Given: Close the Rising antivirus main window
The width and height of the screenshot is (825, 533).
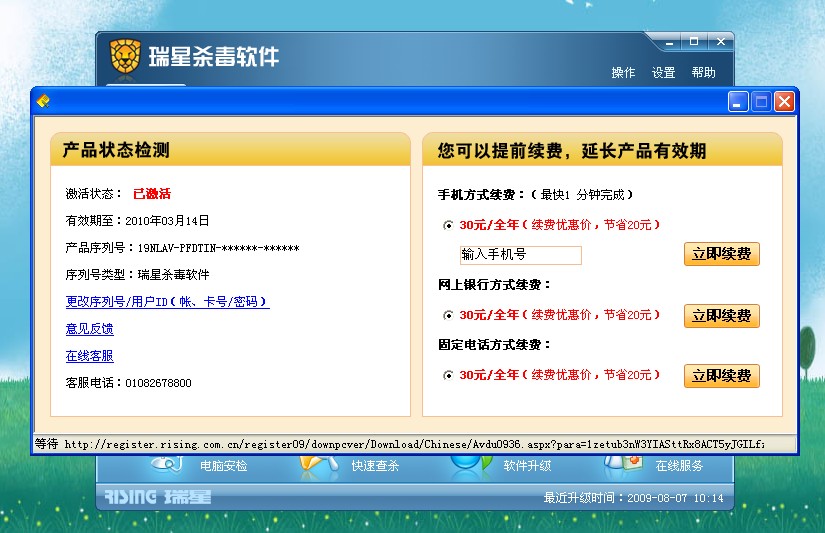Looking at the screenshot, I should [x=720, y=42].
